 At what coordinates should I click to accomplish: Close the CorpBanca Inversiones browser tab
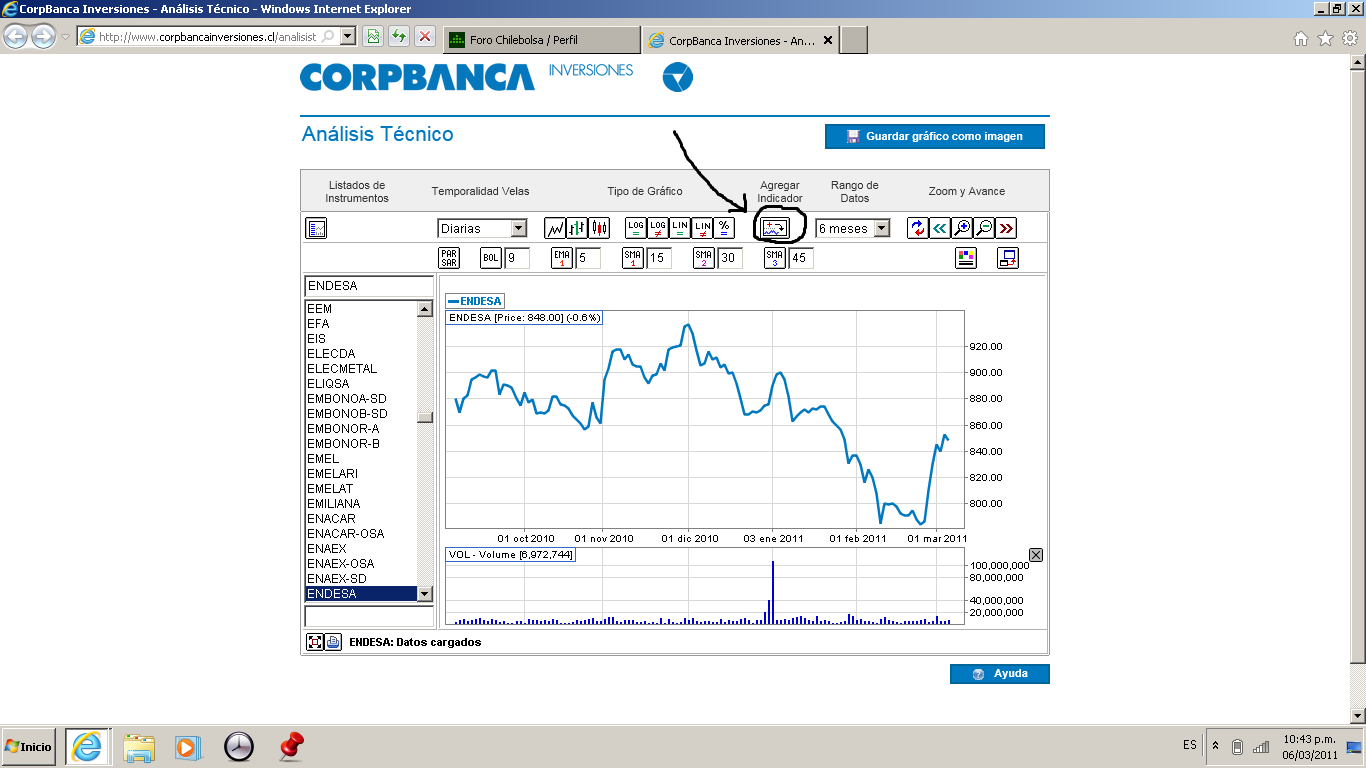(827, 41)
